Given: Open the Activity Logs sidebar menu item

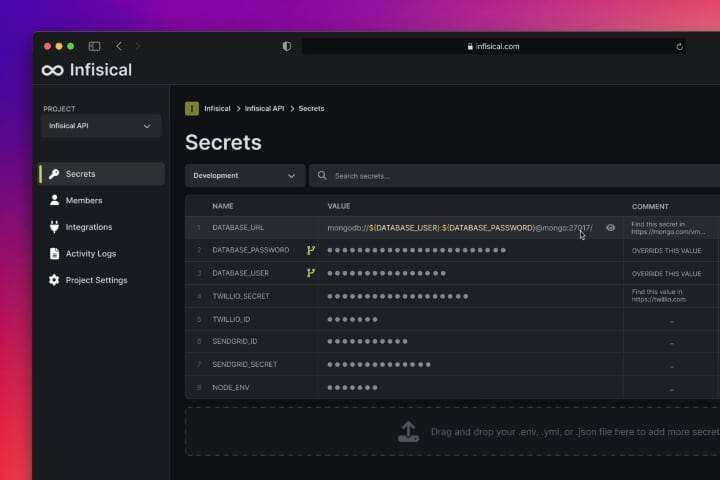Looking at the screenshot, I should [102, 254].
